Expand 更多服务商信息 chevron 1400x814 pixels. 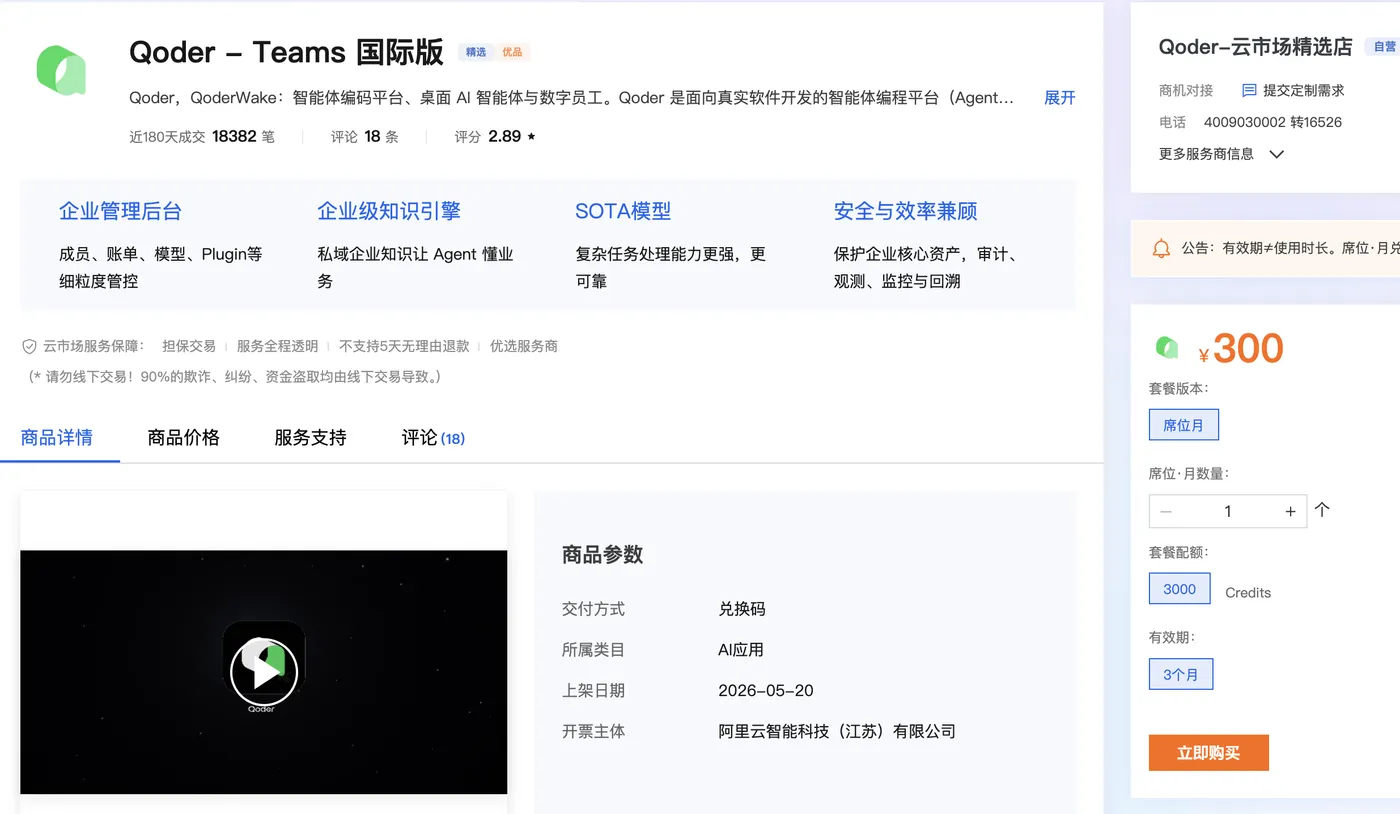[1276, 154]
